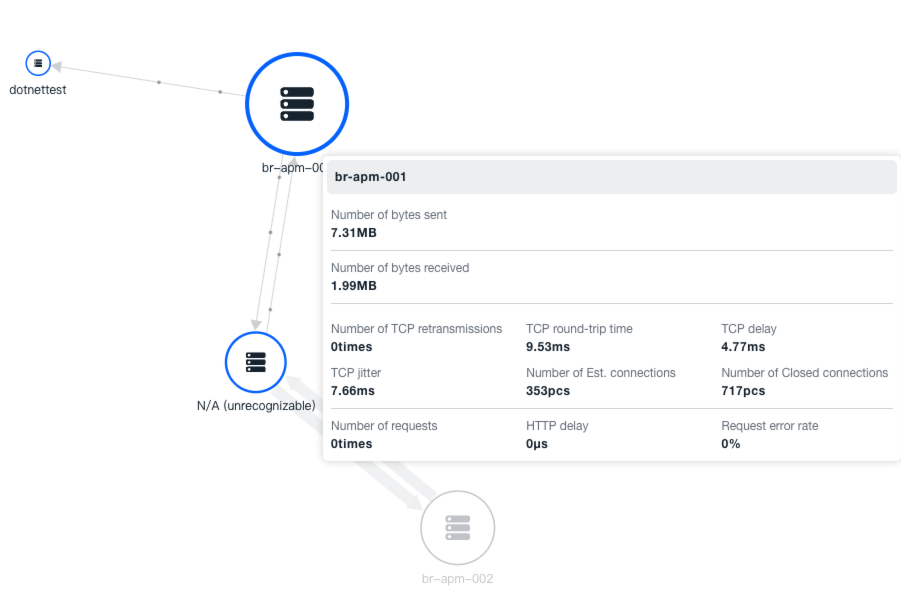Click the Number of TCP retransmissions metric

pos(416,329)
